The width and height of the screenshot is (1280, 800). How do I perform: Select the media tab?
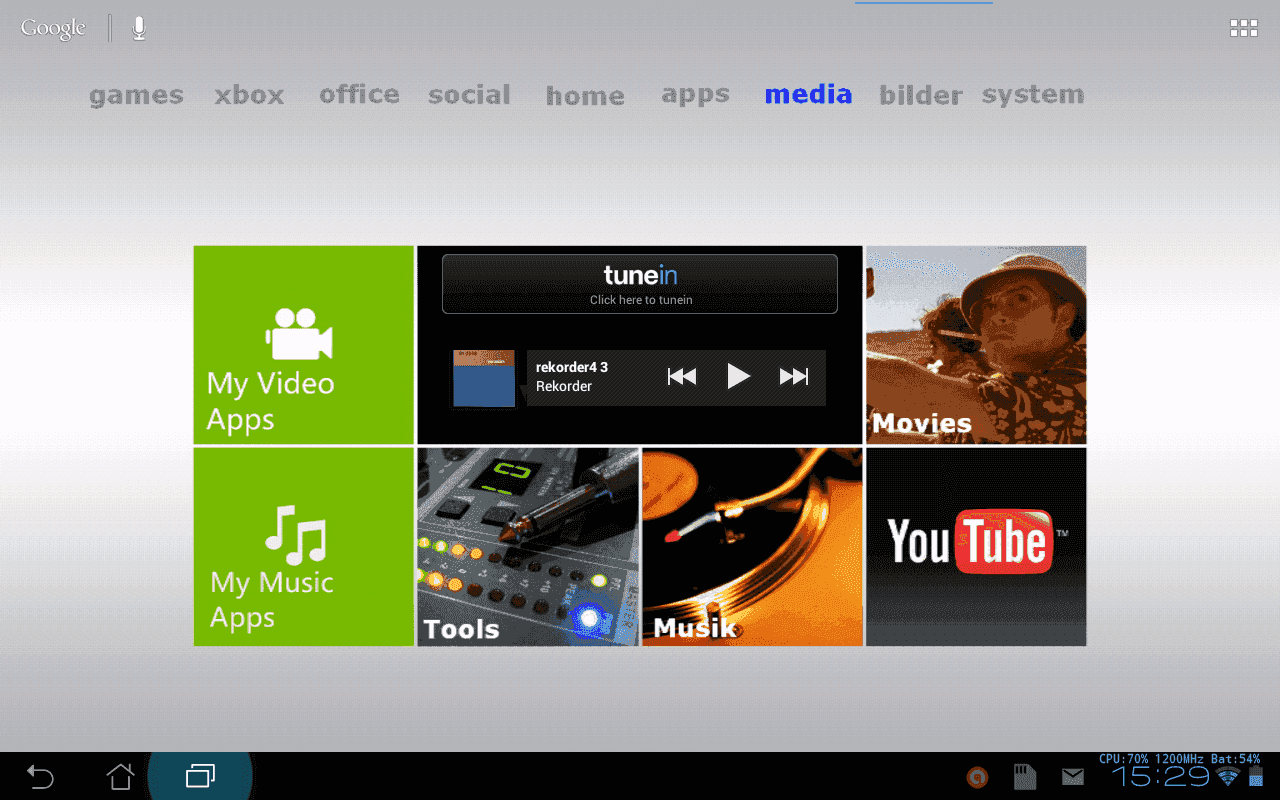[808, 95]
